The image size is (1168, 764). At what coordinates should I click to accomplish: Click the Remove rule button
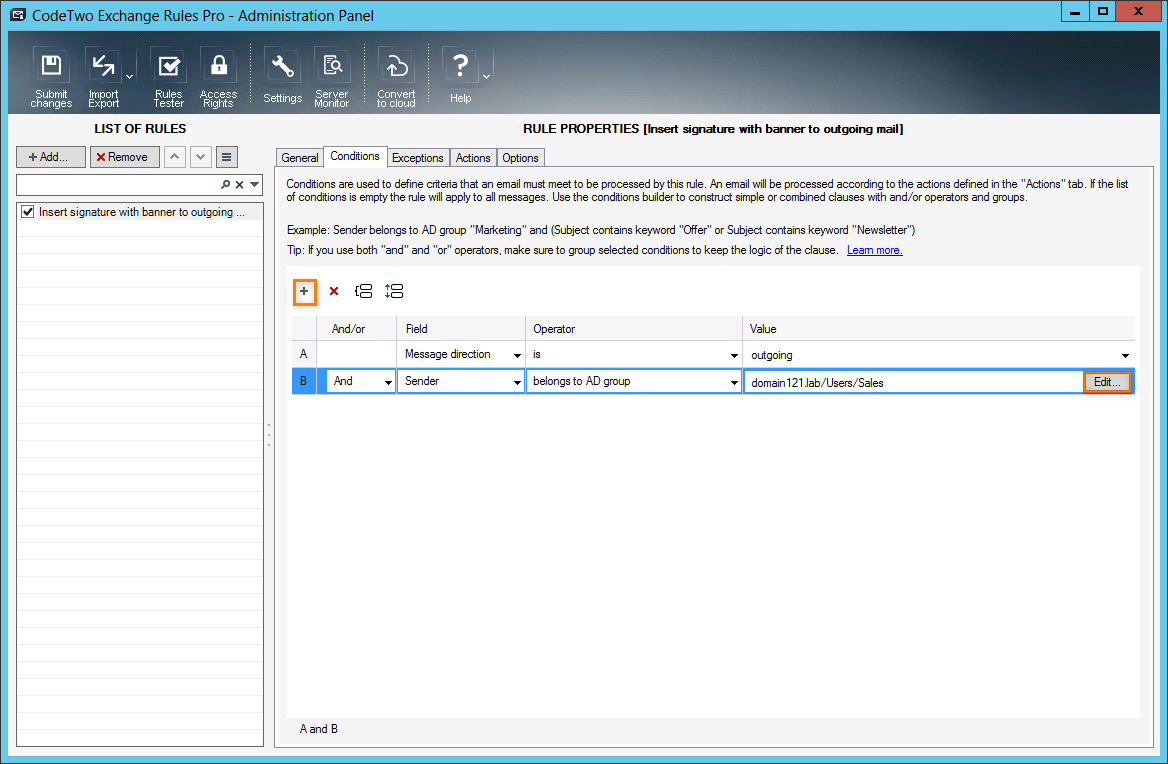124,157
